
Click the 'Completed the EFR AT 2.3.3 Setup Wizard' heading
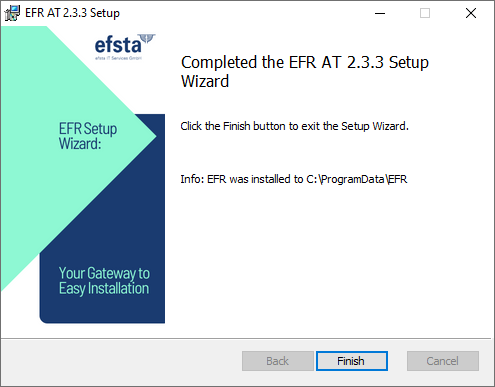pyautogui.click(x=305, y=71)
